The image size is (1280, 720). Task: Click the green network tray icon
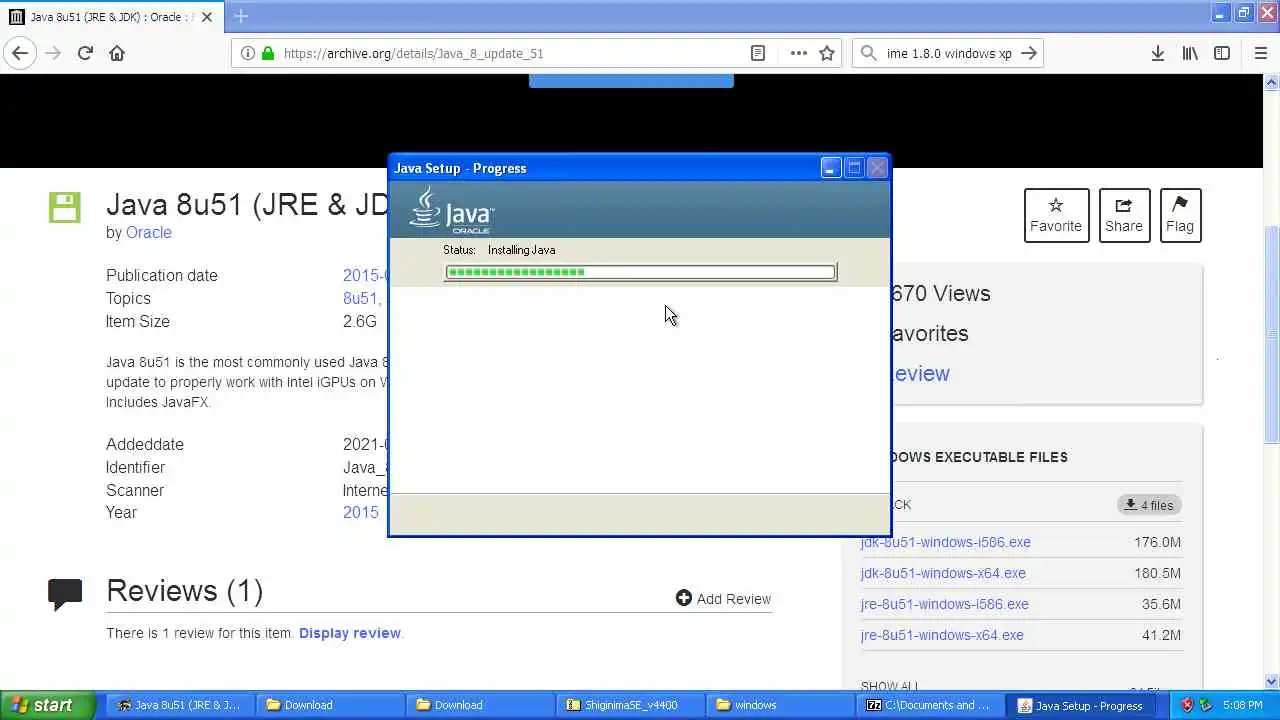pos(1205,705)
